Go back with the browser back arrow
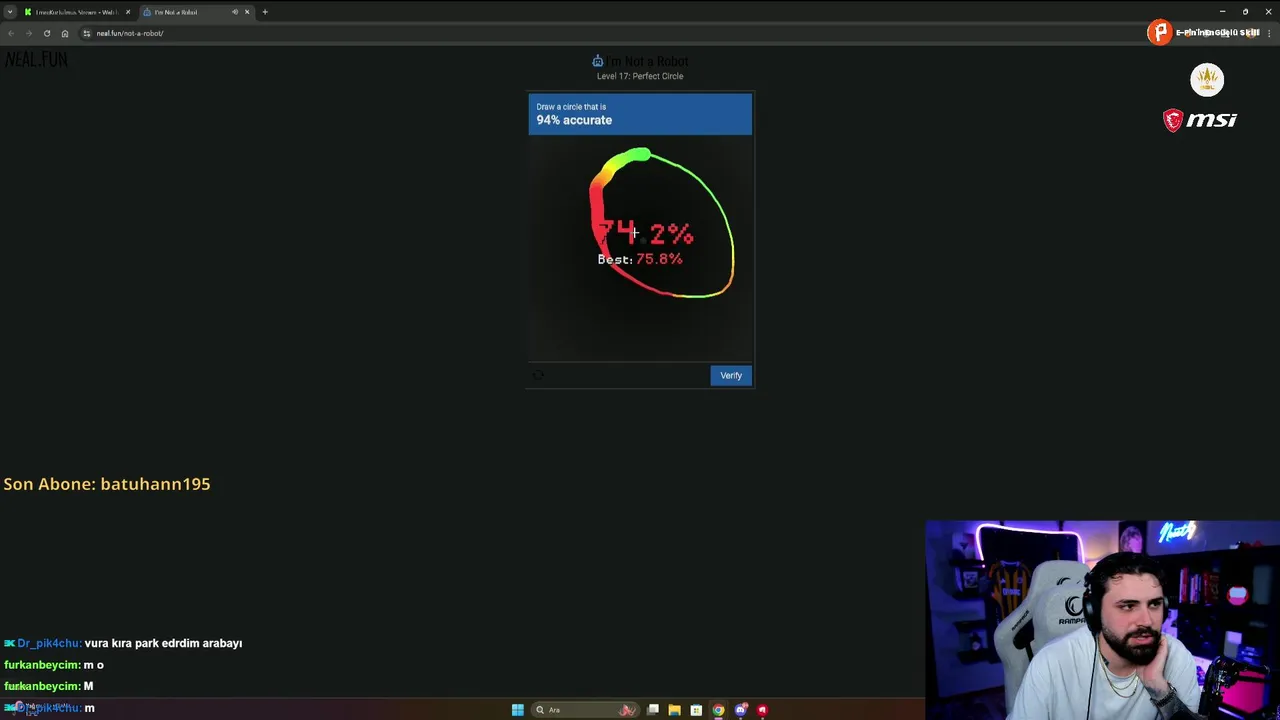This screenshot has width=1280, height=720. point(11,33)
